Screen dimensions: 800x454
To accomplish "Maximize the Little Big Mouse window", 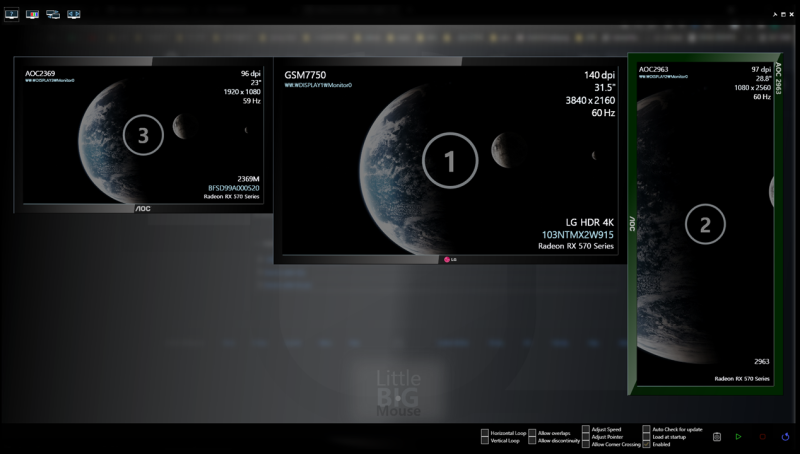I will point(783,15).
